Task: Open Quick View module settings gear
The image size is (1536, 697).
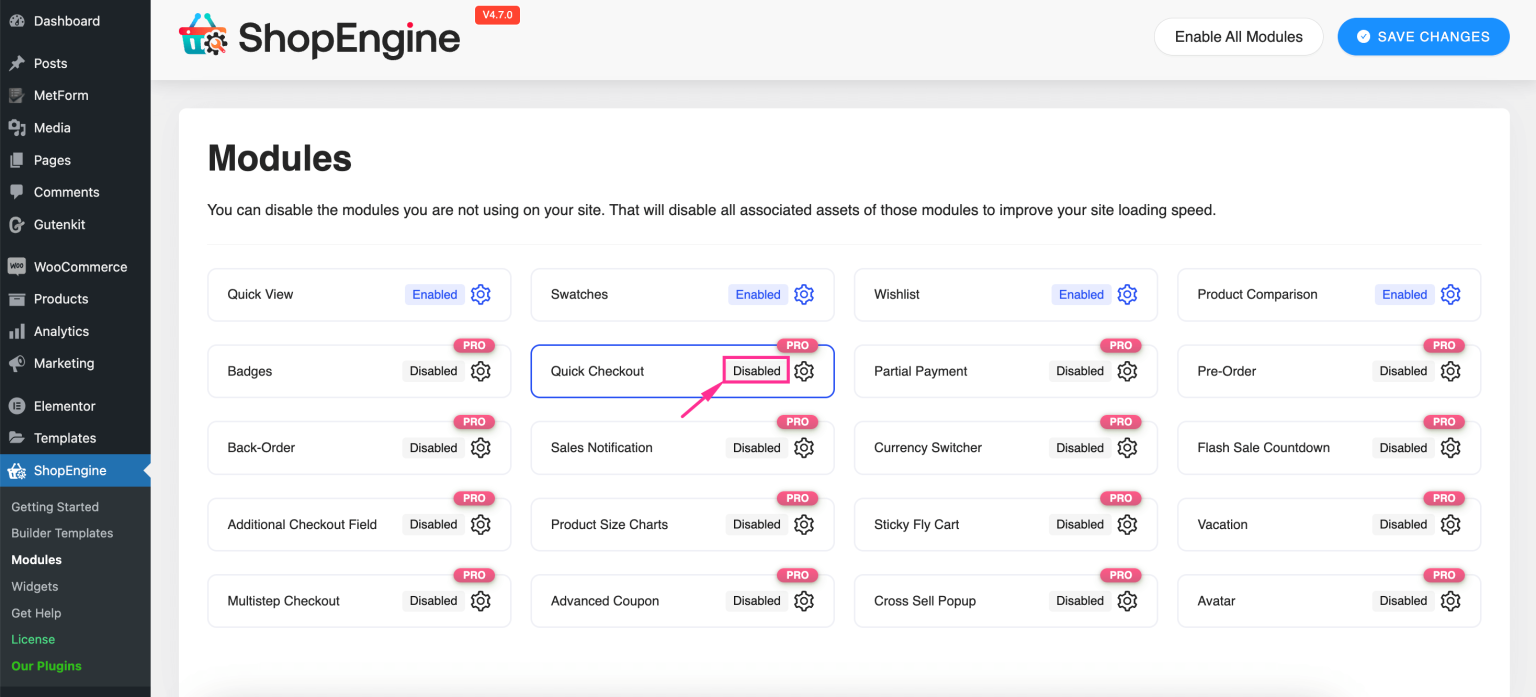Action: 480,294
